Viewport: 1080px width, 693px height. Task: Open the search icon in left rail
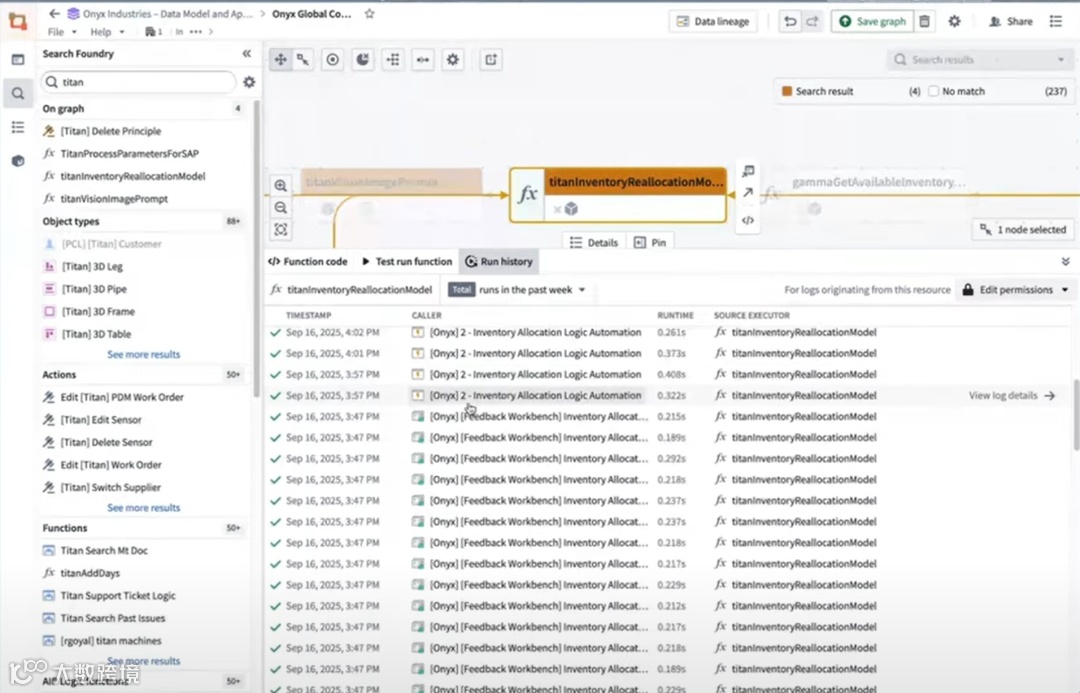coord(18,94)
